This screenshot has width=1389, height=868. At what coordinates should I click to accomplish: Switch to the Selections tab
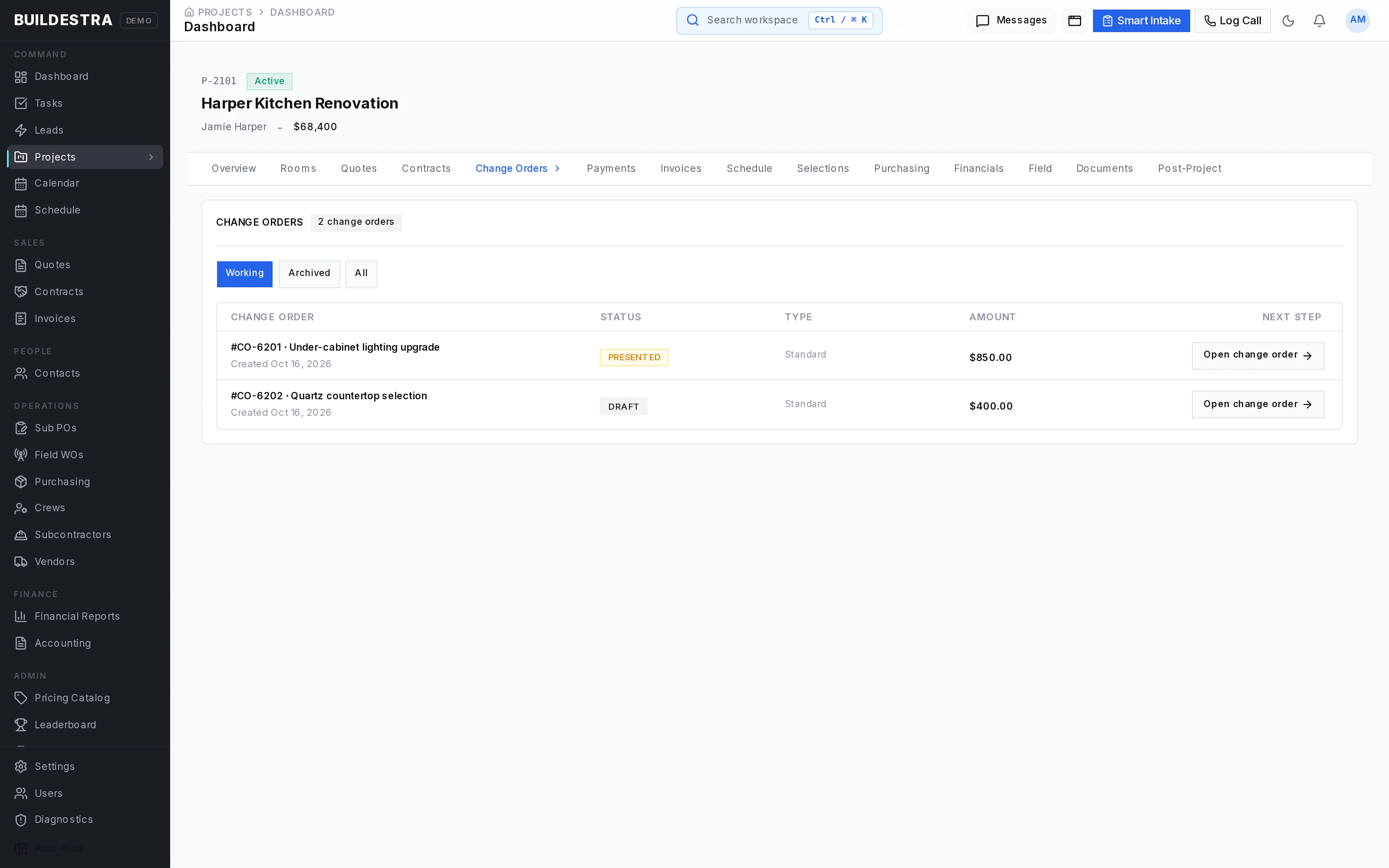pos(823,169)
